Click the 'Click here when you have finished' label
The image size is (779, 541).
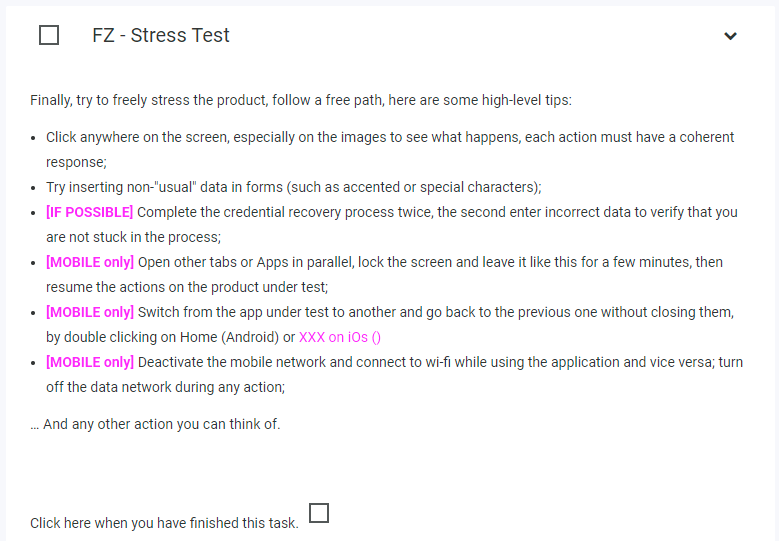(x=164, y=523)
